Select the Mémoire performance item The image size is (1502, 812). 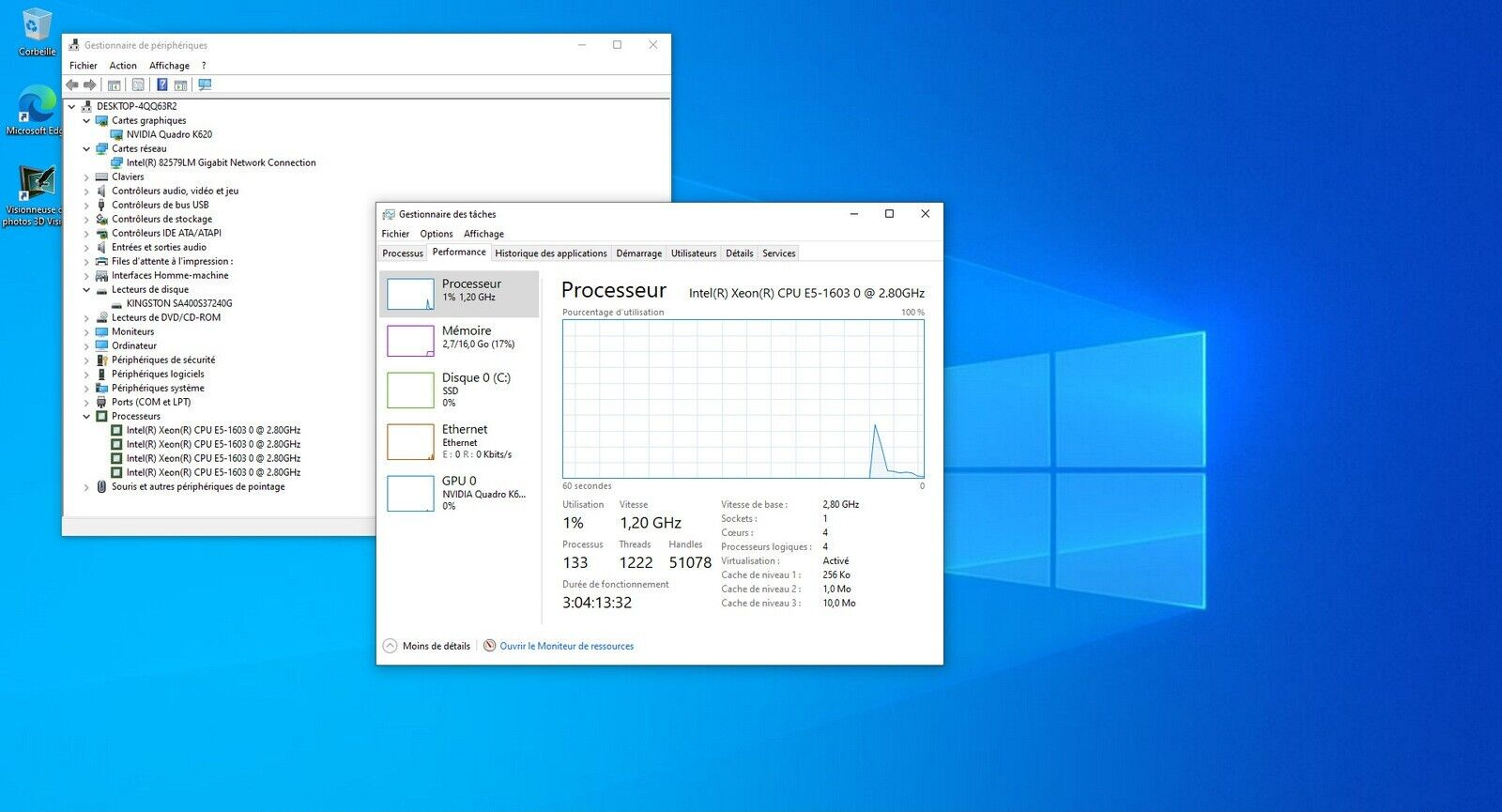coord(459,341)
